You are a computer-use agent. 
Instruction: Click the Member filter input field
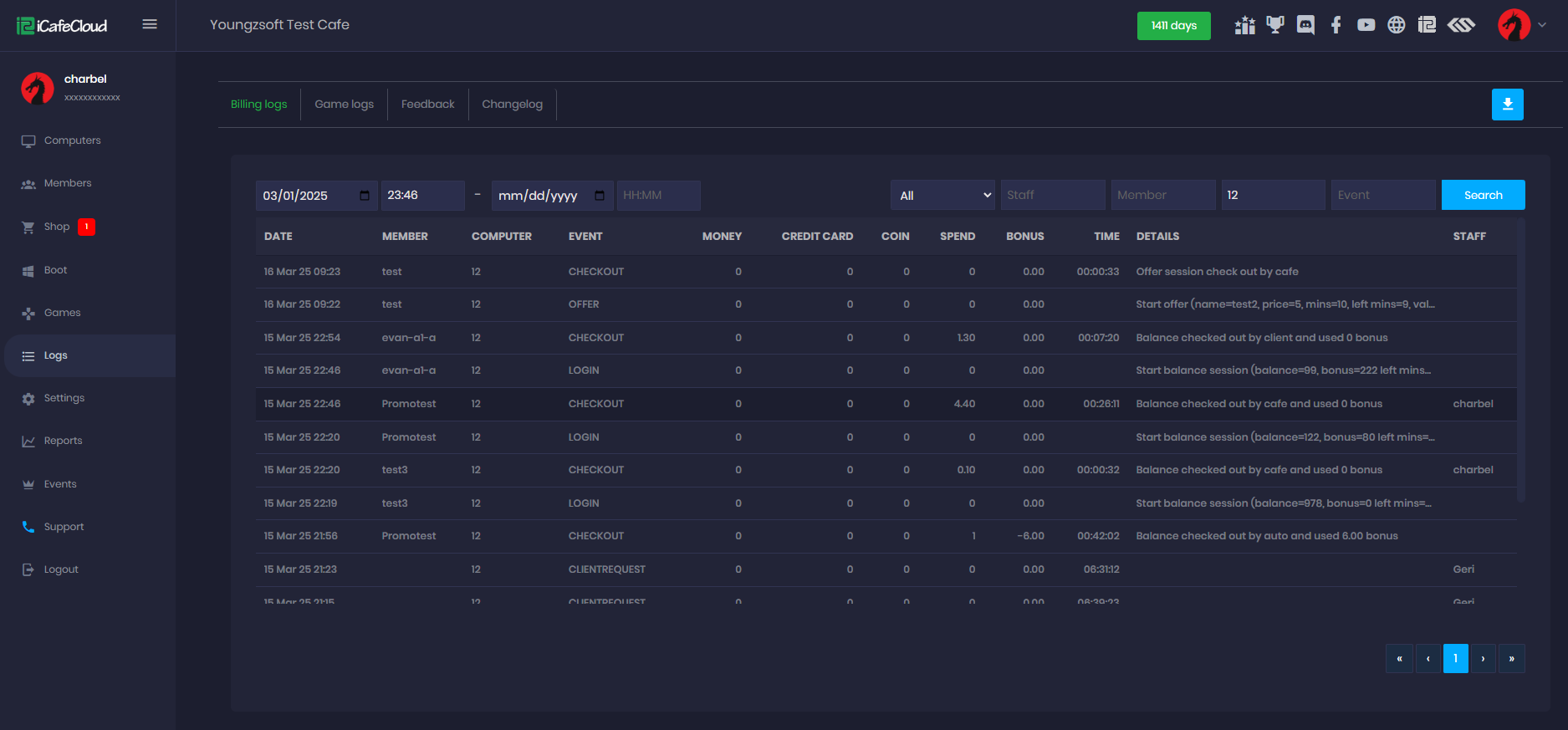(x=1162, y=196)
